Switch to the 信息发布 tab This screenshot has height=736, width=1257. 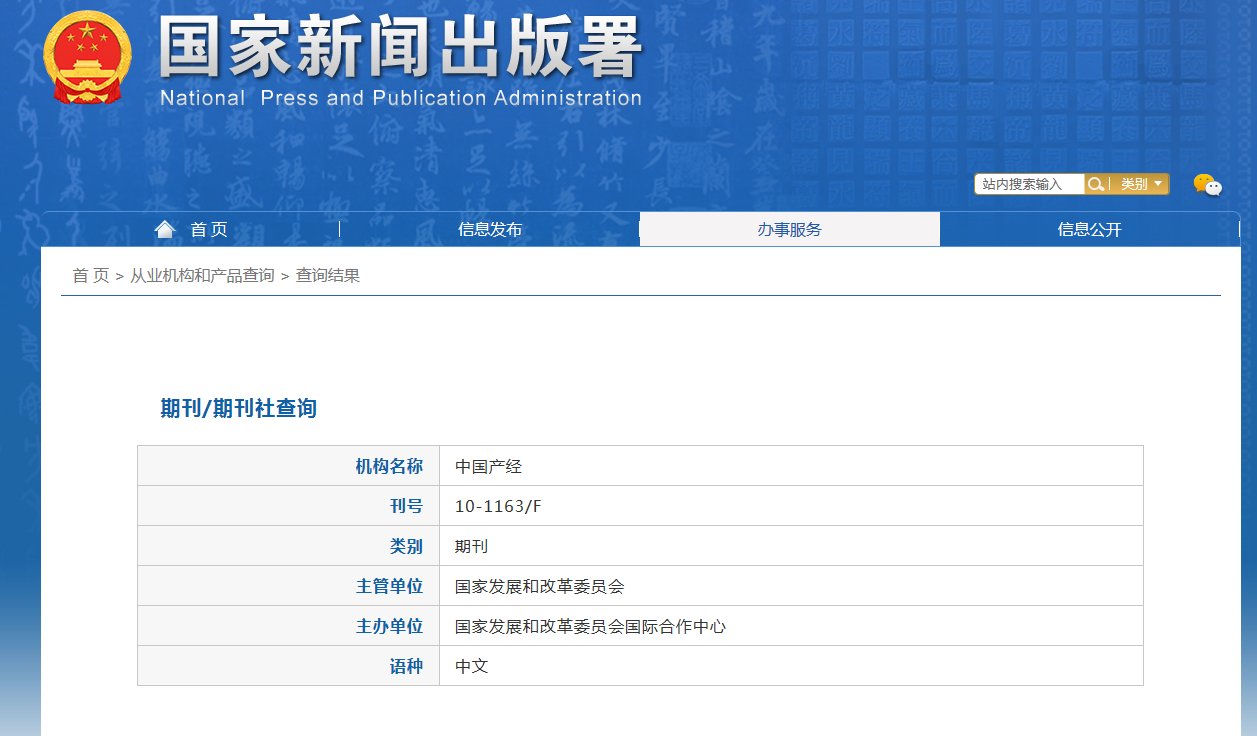pyautogui.click(x=489, y=229)
